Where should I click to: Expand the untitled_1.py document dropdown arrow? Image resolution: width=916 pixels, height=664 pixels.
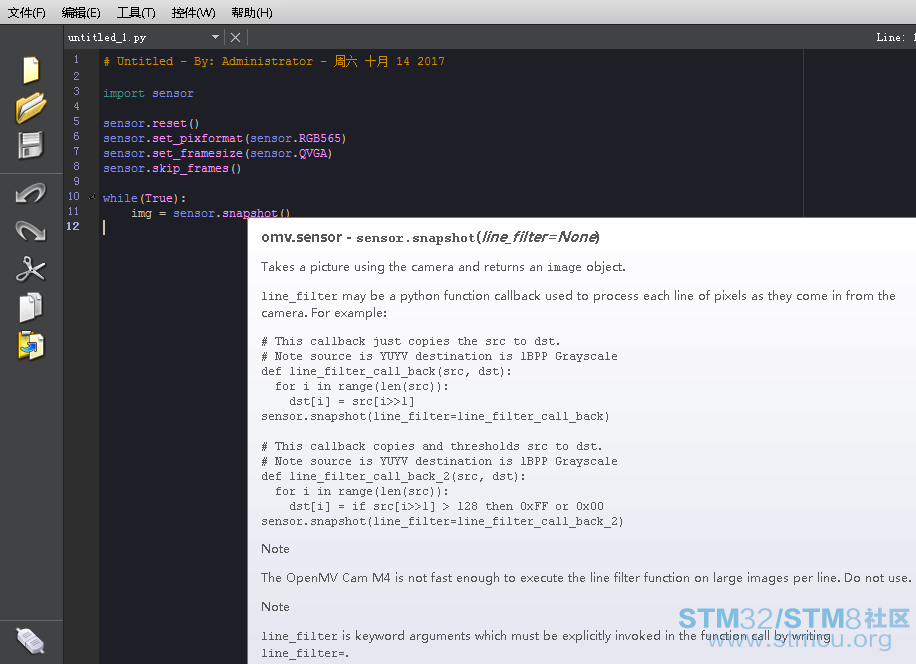(215, 38)
